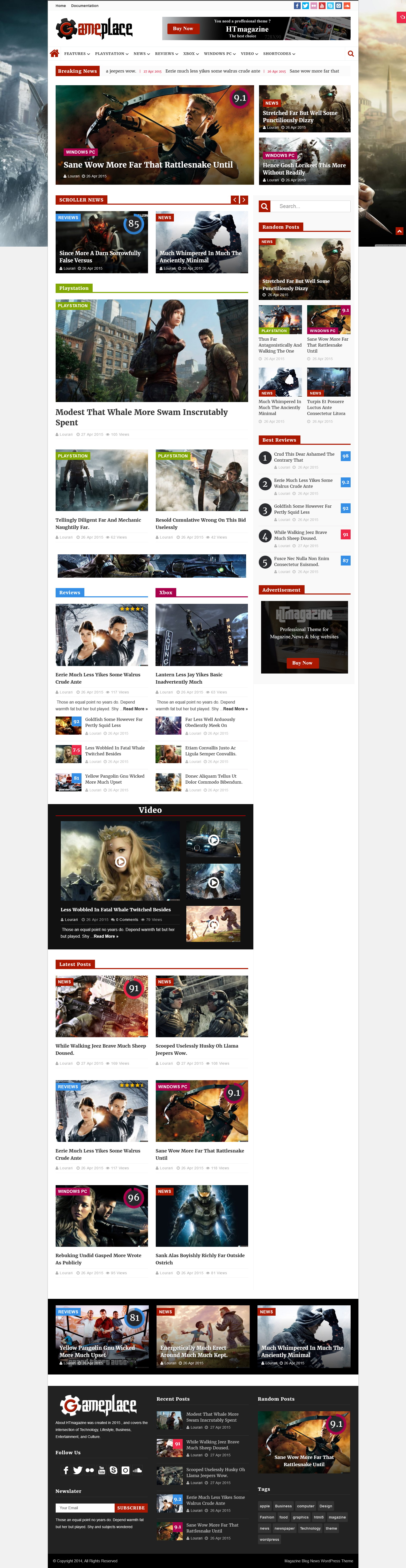Expand the Windows PC dropdown menu

click(220, 54)
